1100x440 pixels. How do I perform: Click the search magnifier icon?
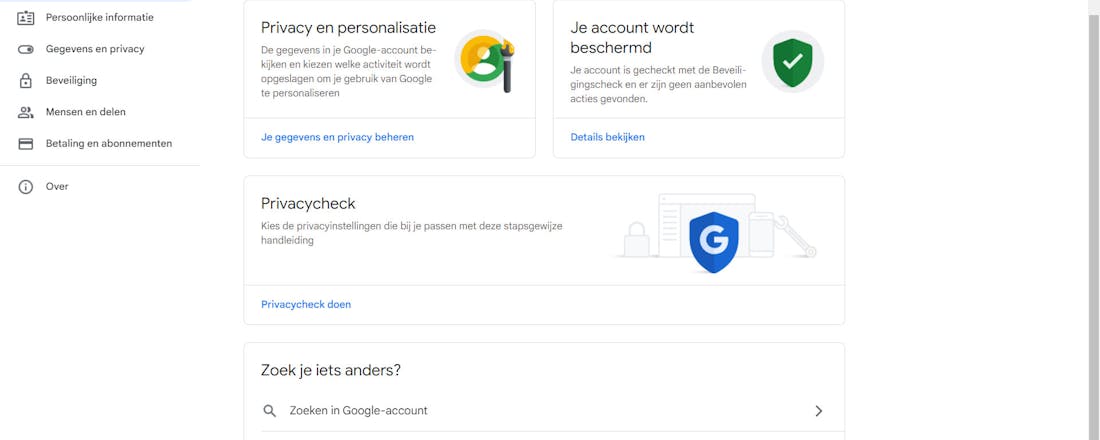click(x=269, y=411)
